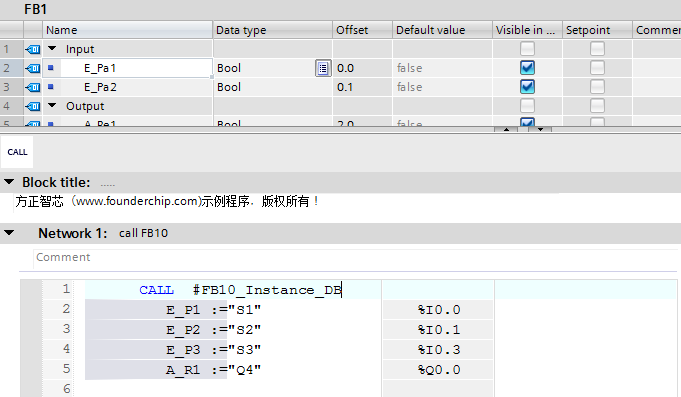Click code line E_P2 :="S2"
Image resolution: width=681 pixels, height=397 pixels.
tap(213, 330)
